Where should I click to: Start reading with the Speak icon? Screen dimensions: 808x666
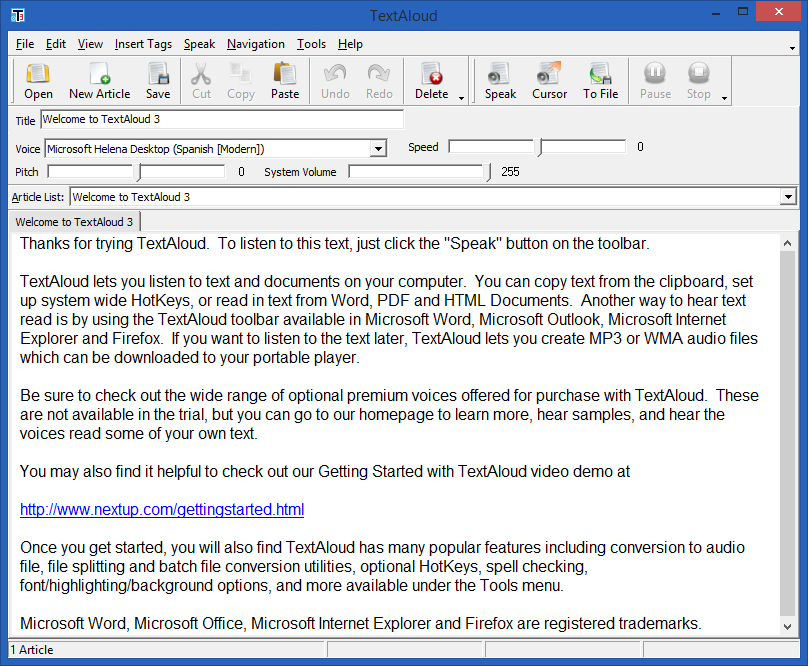click(x=500, y=80)
